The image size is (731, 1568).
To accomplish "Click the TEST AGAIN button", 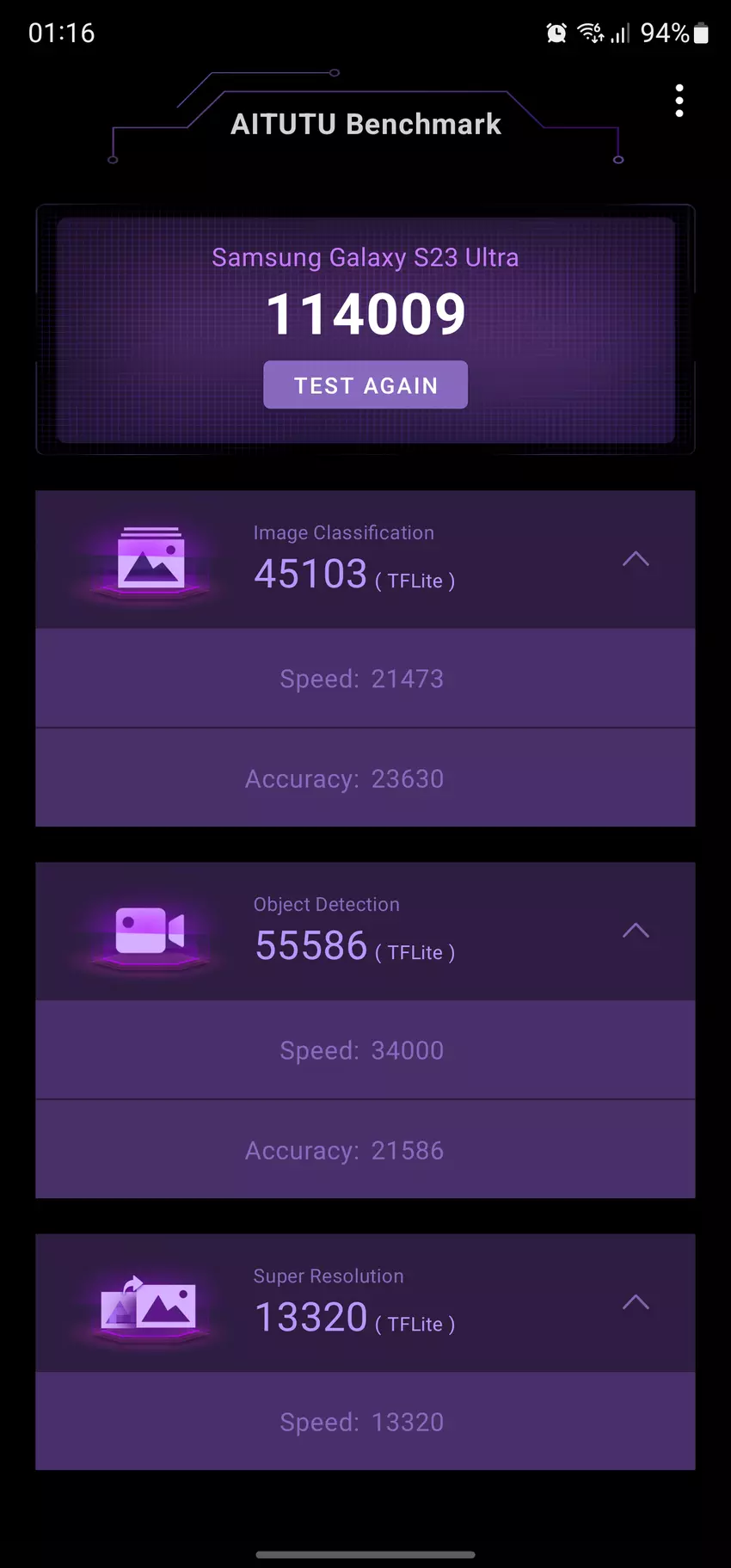I will (365, 384).
